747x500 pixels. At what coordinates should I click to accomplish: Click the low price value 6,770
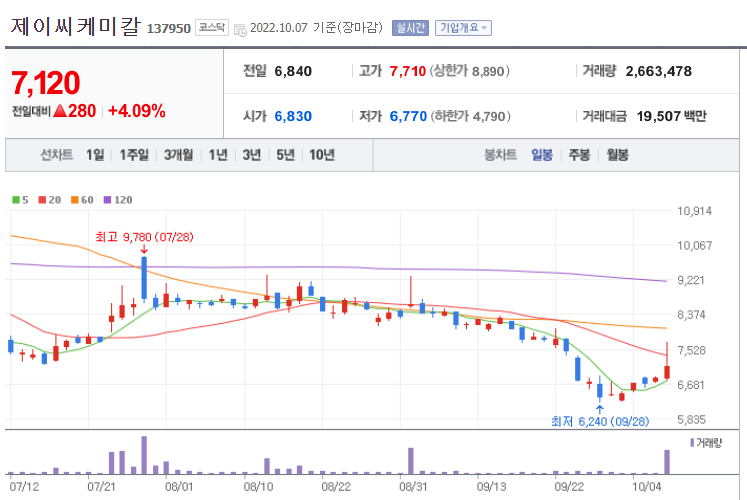[408, 116]
